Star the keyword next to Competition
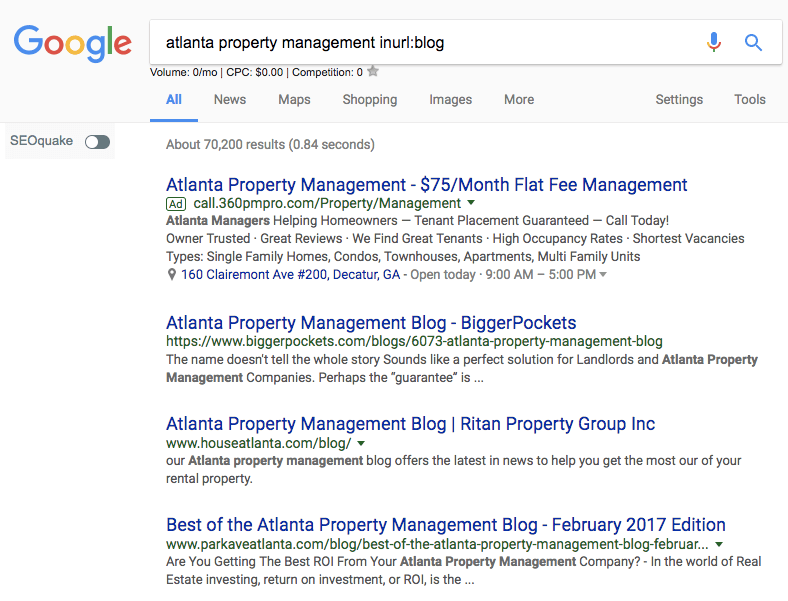 click(373, 71)
